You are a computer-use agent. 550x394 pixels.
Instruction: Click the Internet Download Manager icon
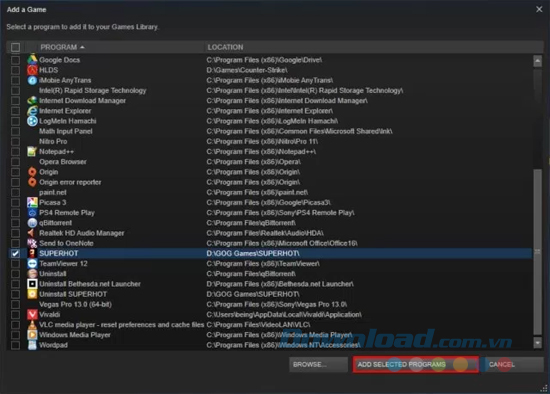[x=32, y=101]
